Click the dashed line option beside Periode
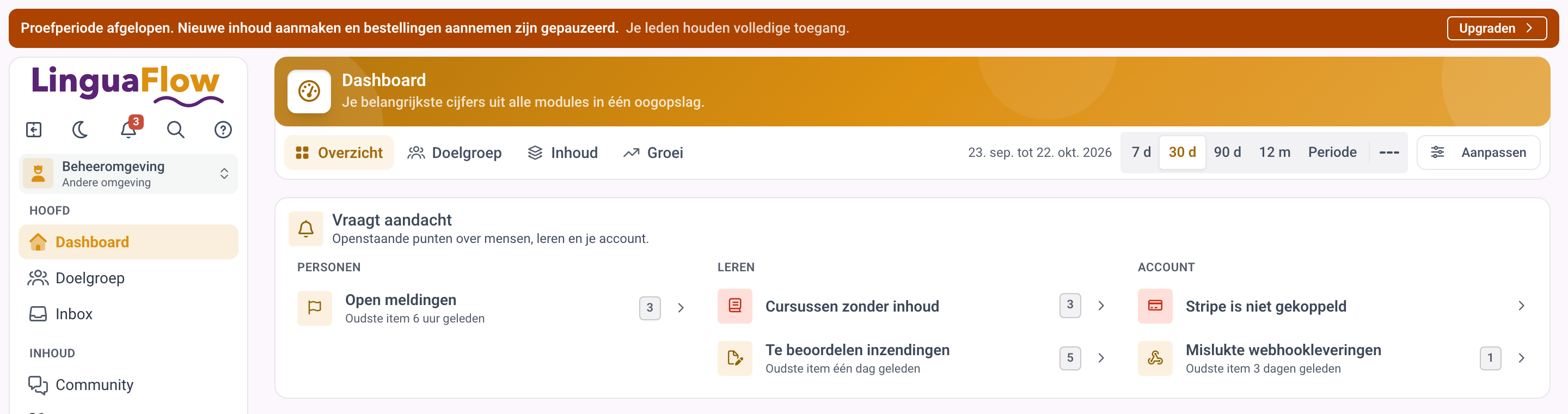 click(1388, 152)
